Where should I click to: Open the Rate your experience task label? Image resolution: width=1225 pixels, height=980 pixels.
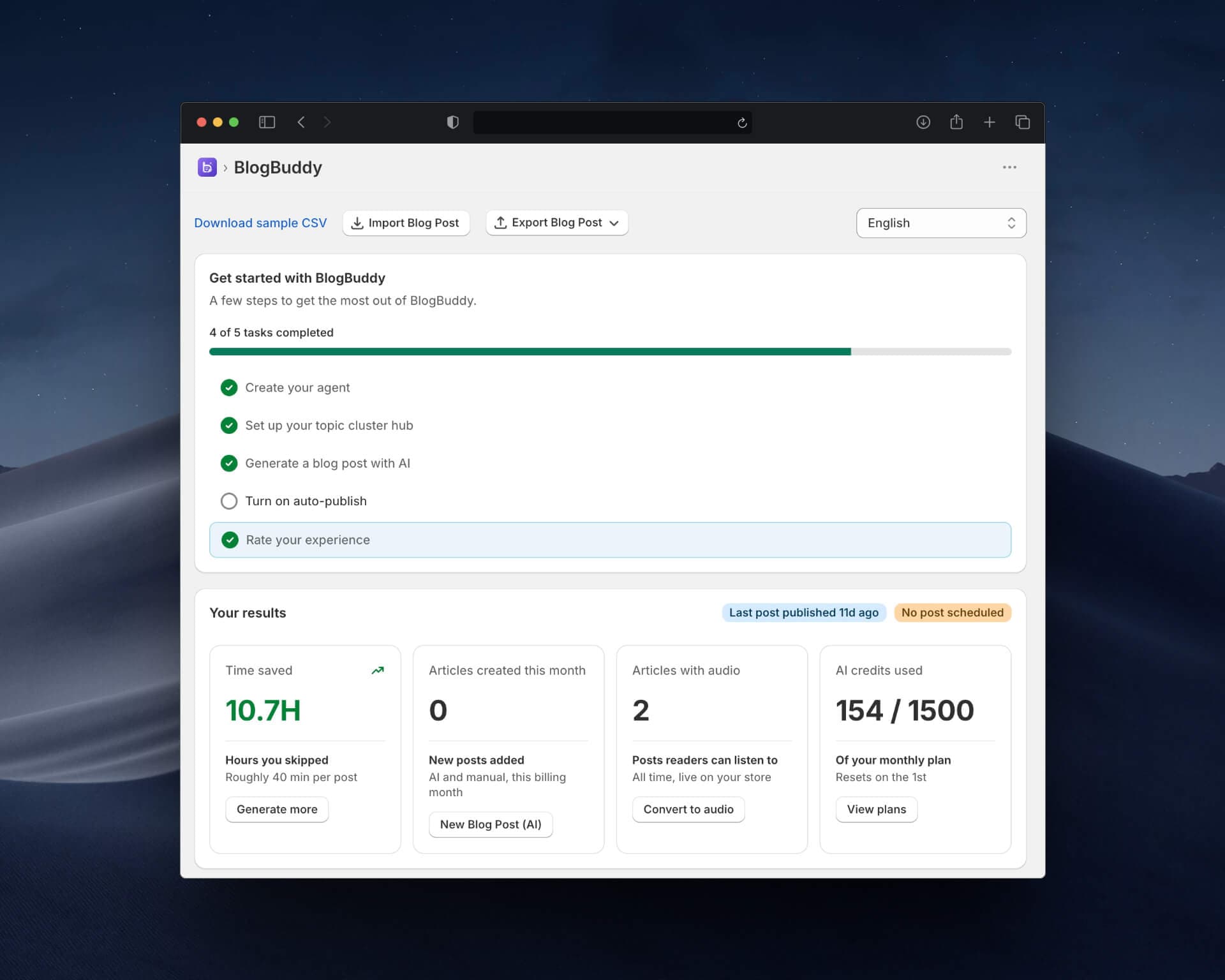[308, 540]
